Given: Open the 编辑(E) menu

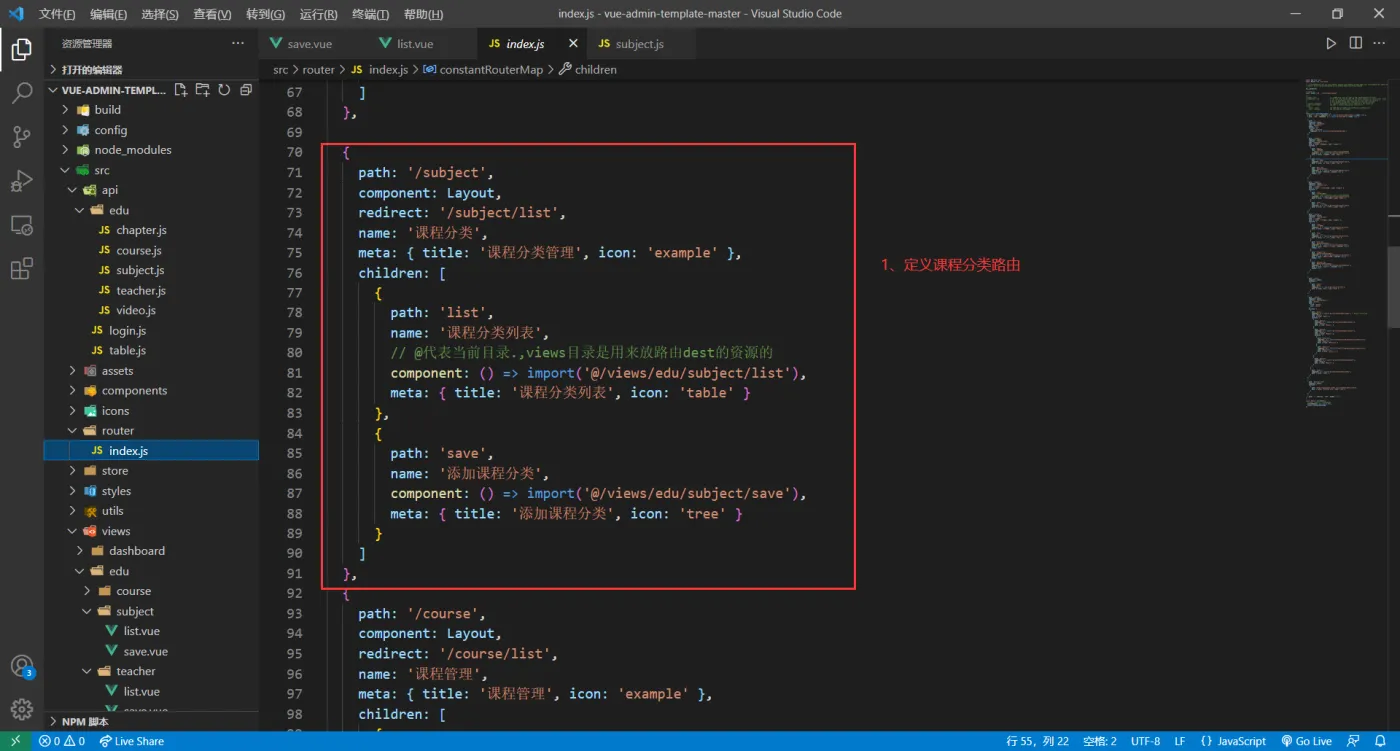Looking at the screenshot, I should coord(108,14).
